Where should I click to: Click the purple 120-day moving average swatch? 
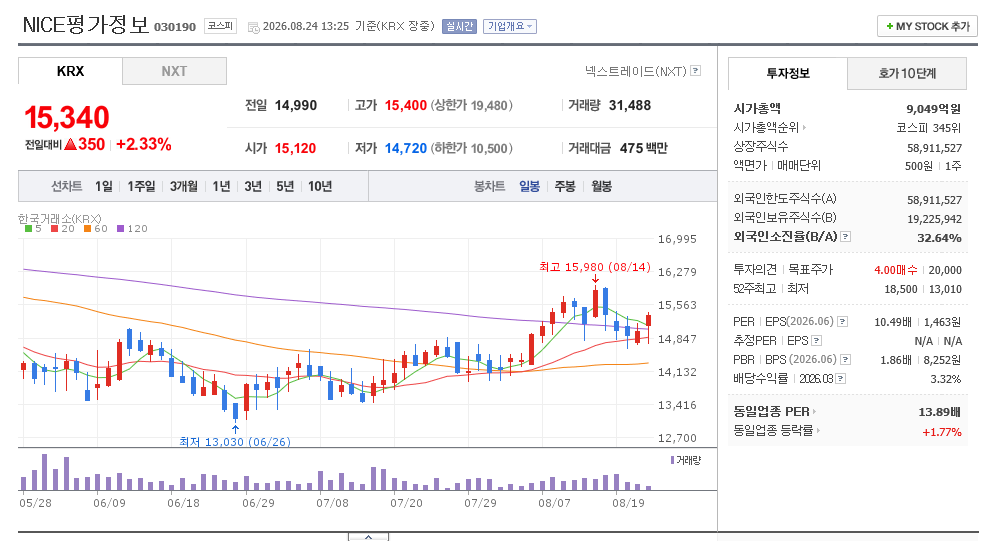(x=120, y=229)
